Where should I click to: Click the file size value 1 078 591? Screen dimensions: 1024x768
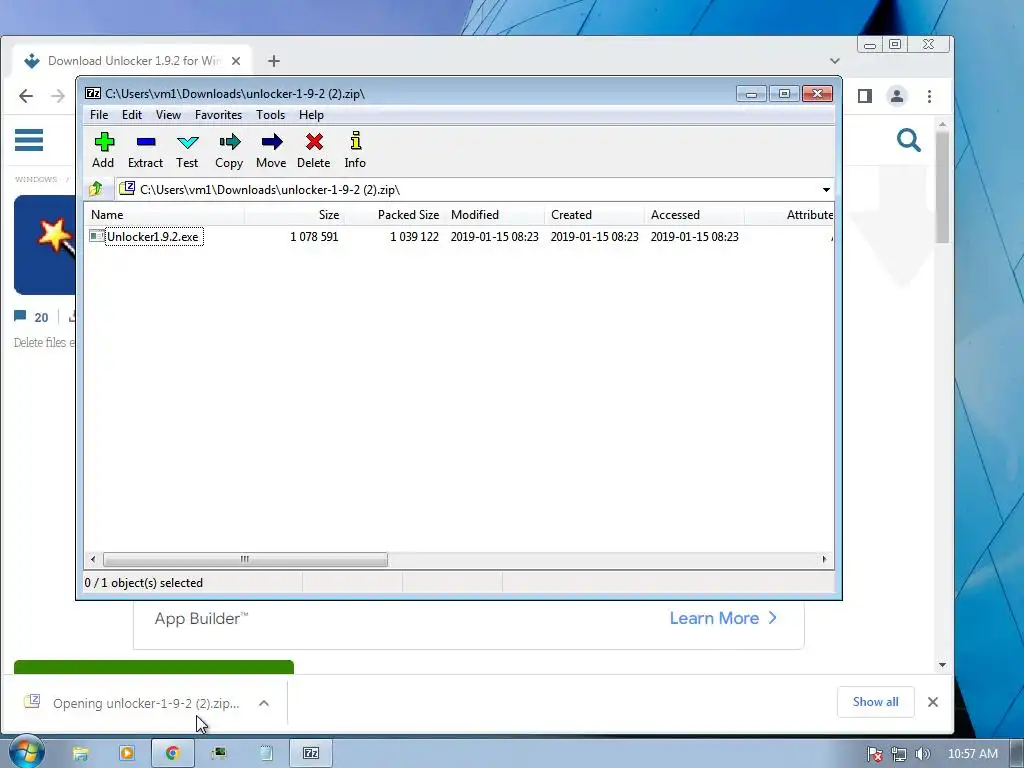pos(314,236)
